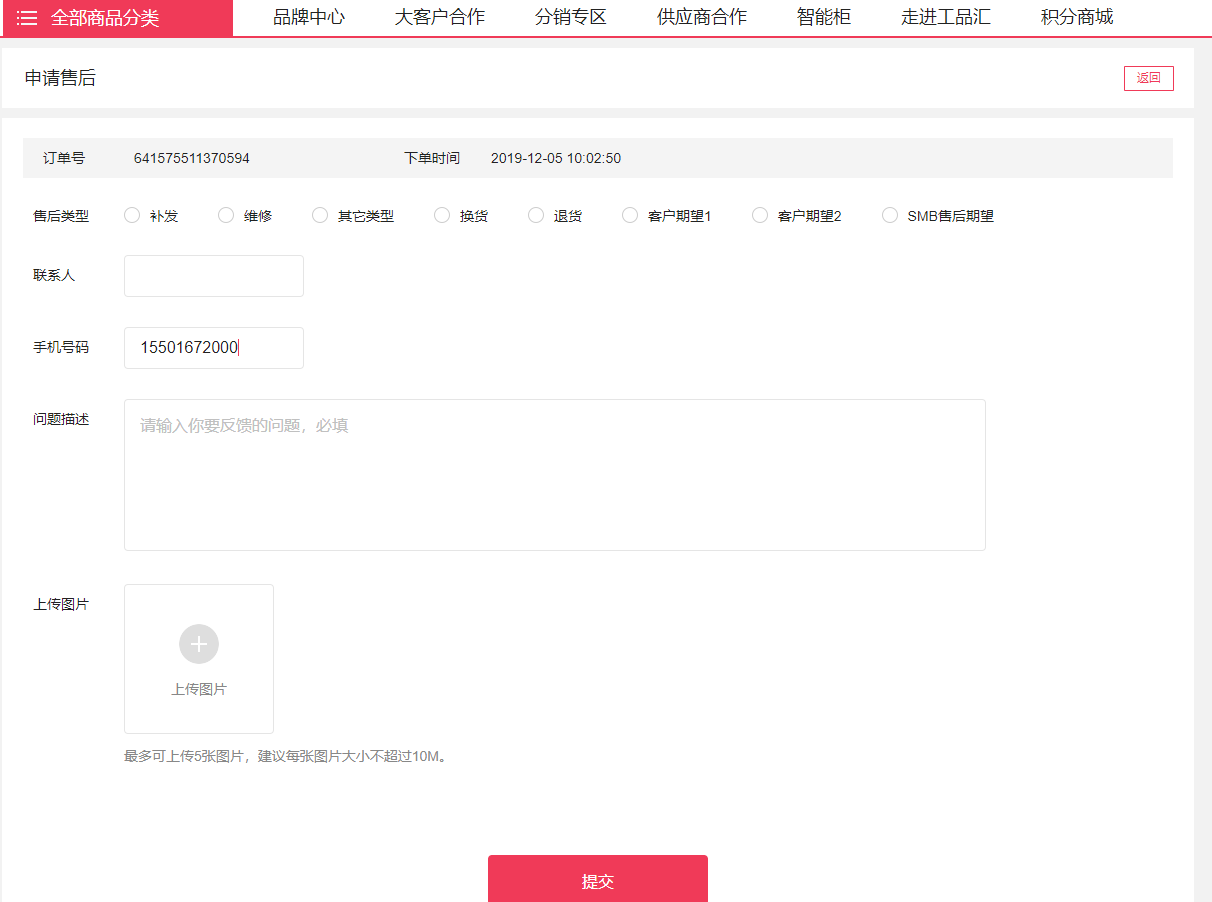Click the order time 2019-12-05 10:02:50

coord(556,158)
